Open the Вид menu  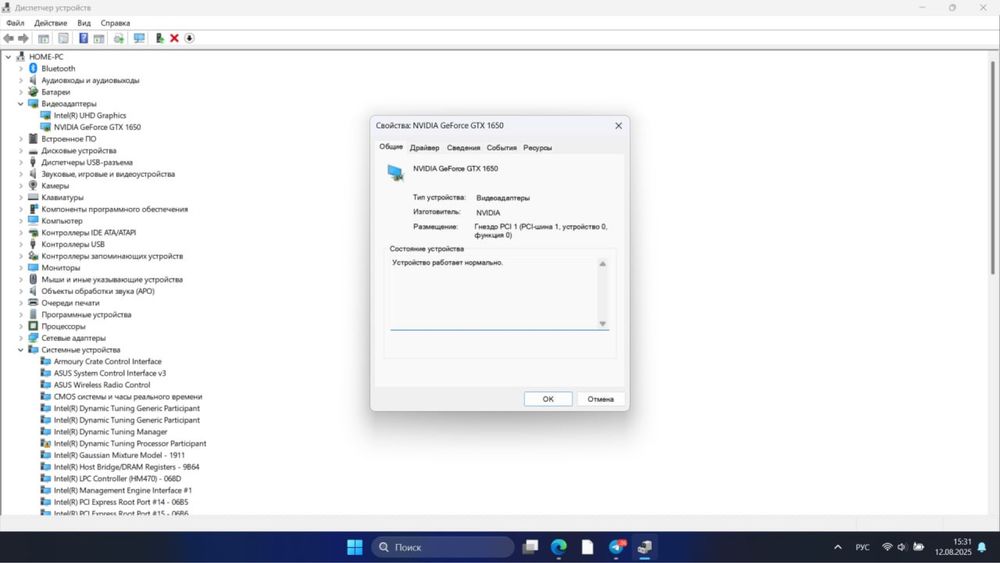[84, 23]
